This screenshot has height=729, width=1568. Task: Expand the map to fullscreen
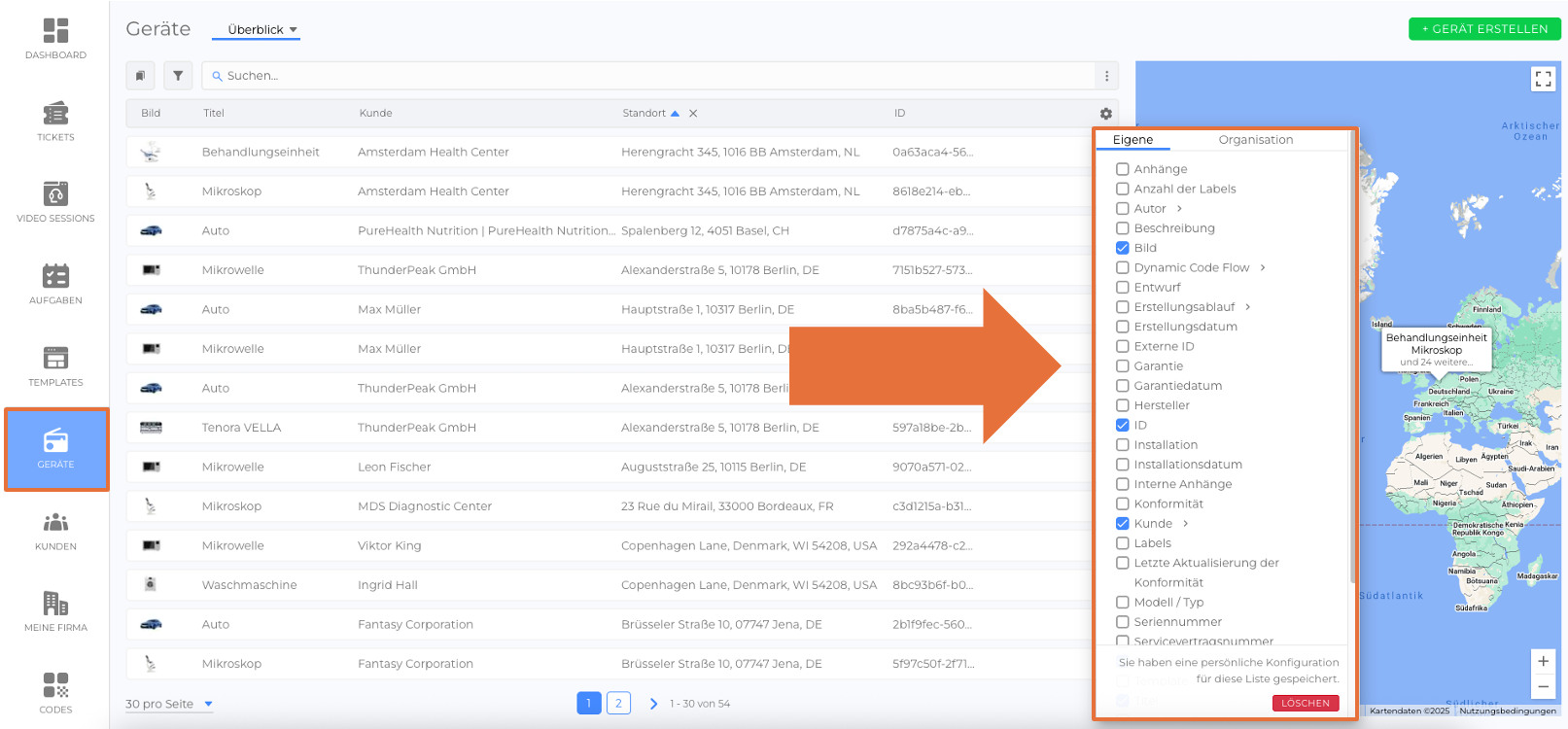[1543, 80]
